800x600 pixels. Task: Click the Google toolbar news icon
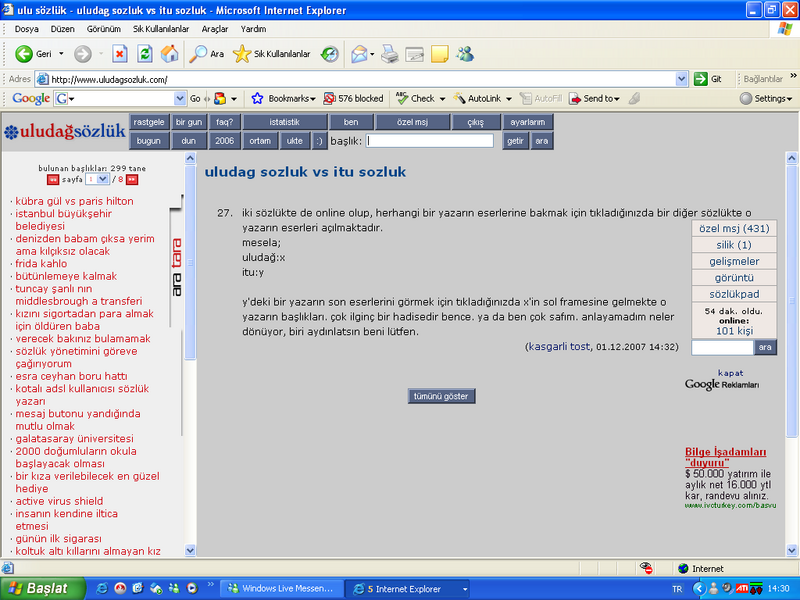[220, 98]
